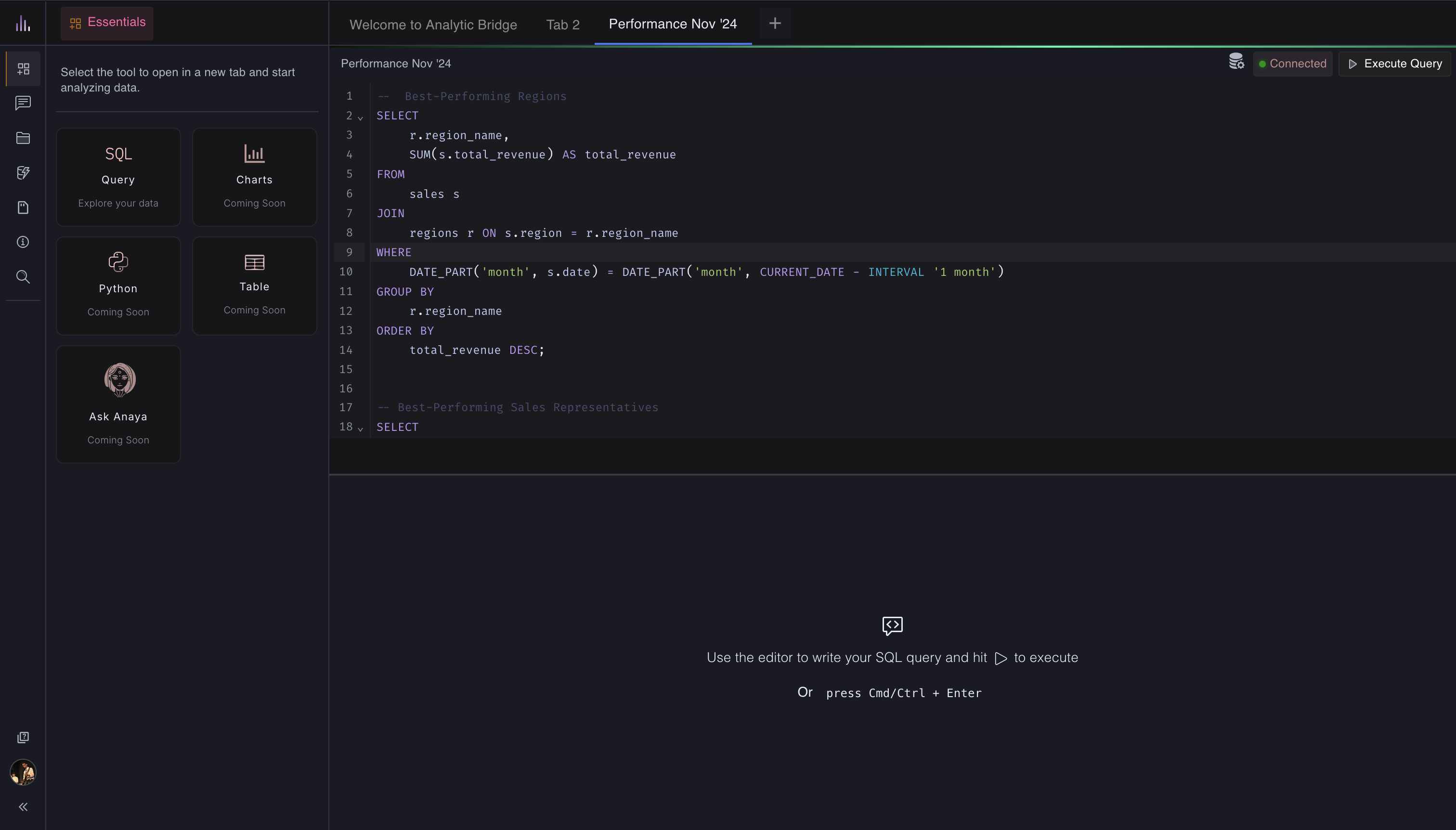Image resolution: width=1456 pixels, height=830 pixels.
Task: Fold the SELECT block at line 2
Action: click(360, 118)
